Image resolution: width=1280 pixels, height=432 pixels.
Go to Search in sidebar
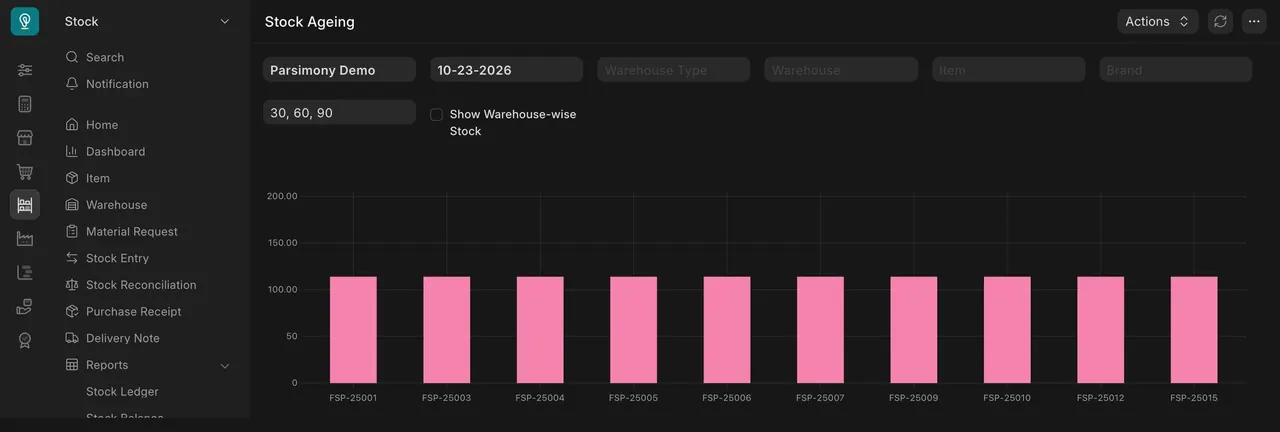point(105,57)
